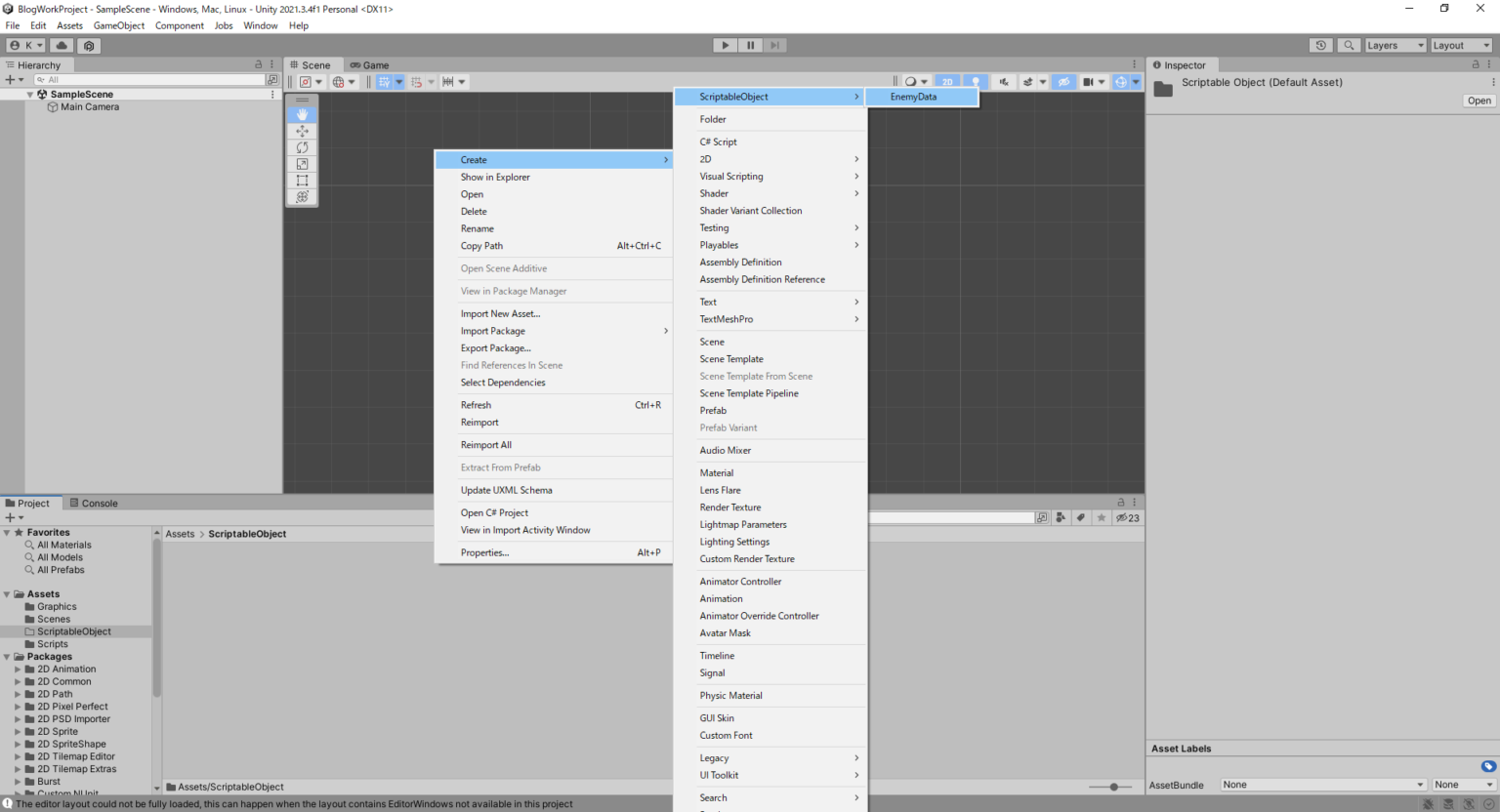
Task: Open the Layers dropdown
Action: pos(1396,45)
